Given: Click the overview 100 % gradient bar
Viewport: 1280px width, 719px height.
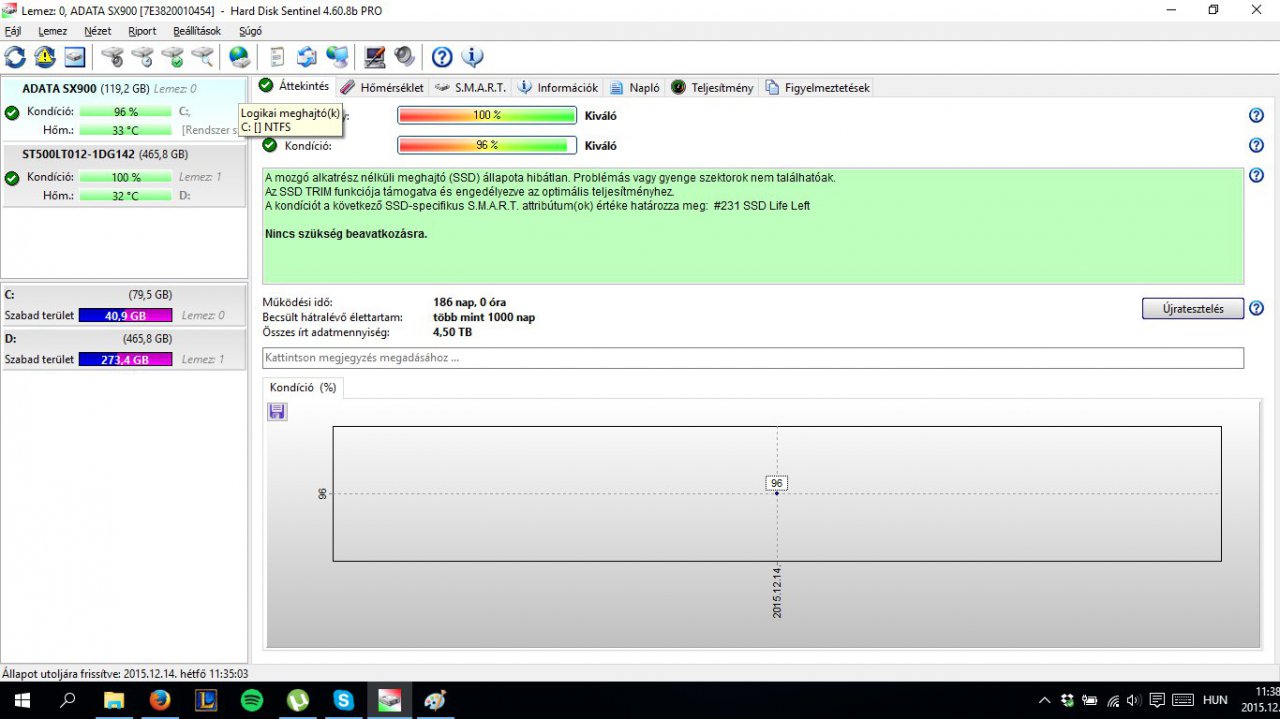Looking at the screenshot, I should [x=487, y=115].
